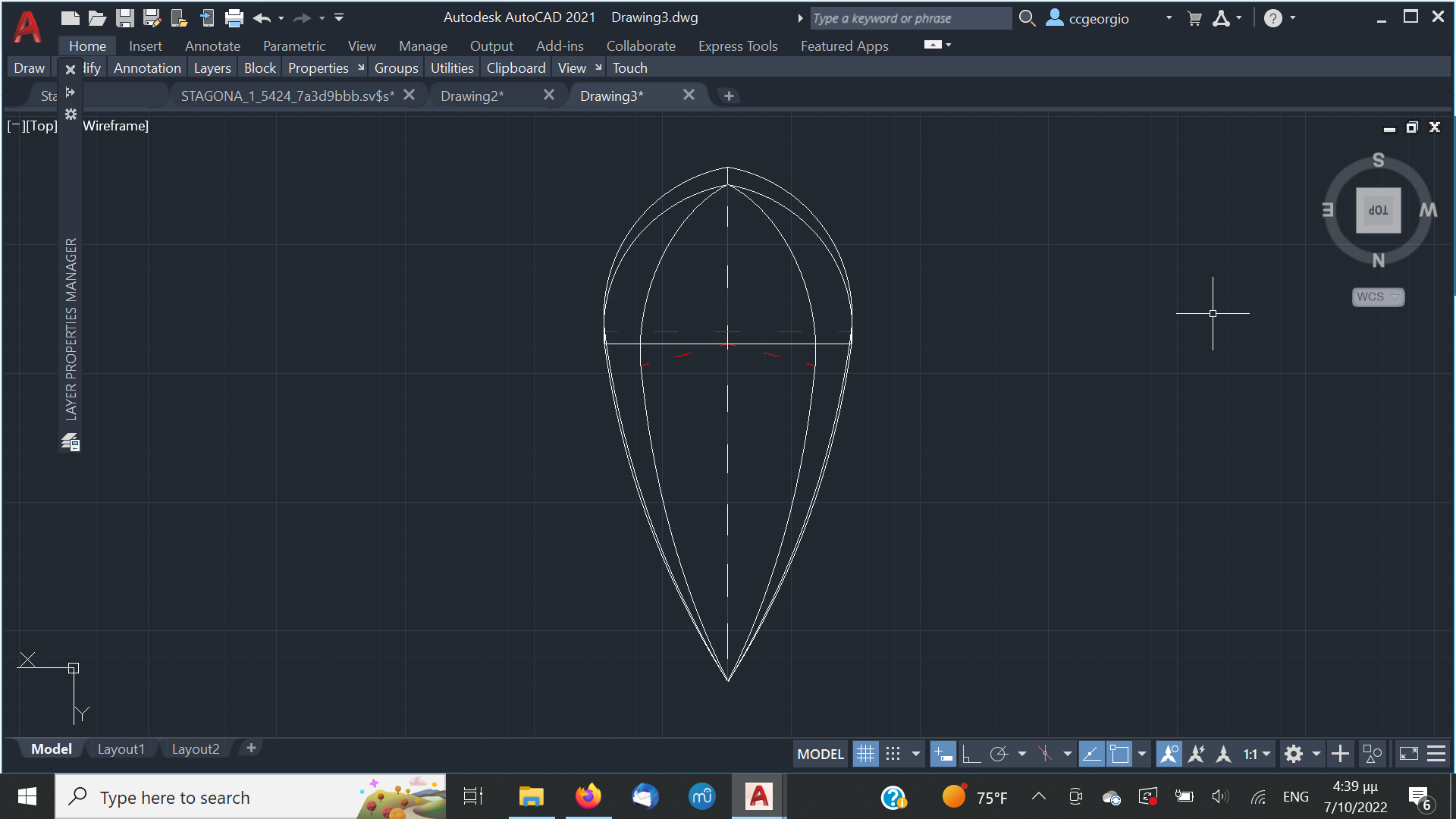
Task: Save the drawing with the Save icon
Action: tap(124, 18)
